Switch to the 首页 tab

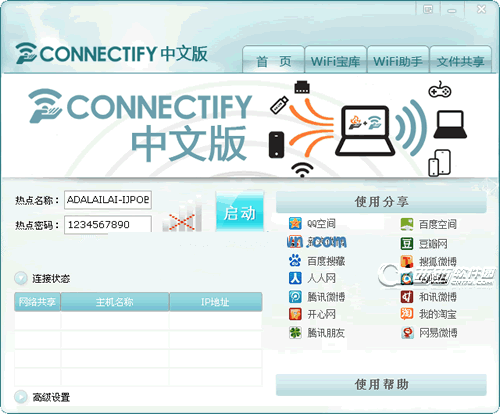(273, 60)
